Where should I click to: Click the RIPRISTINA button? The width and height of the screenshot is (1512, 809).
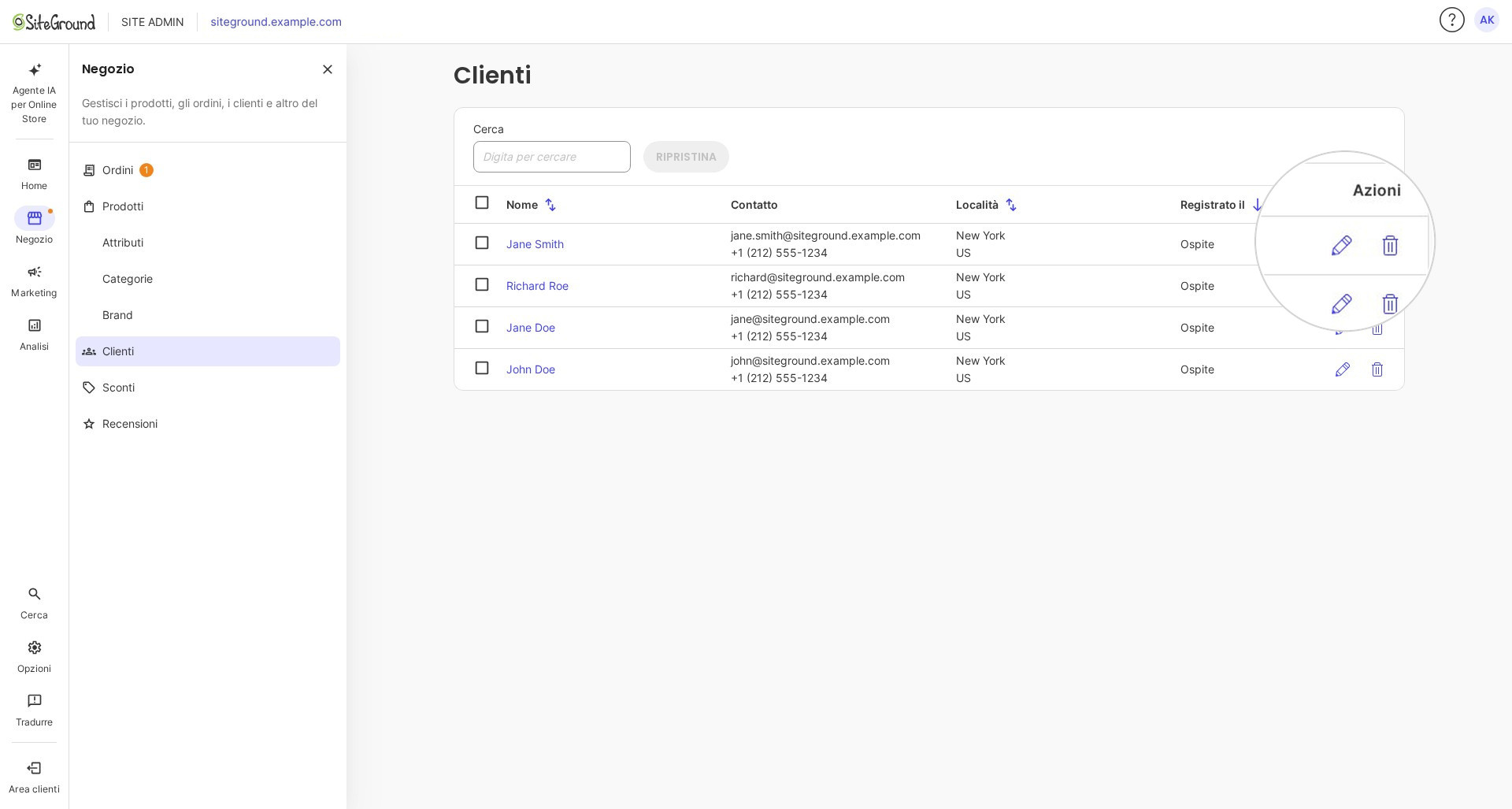(686, 157)
